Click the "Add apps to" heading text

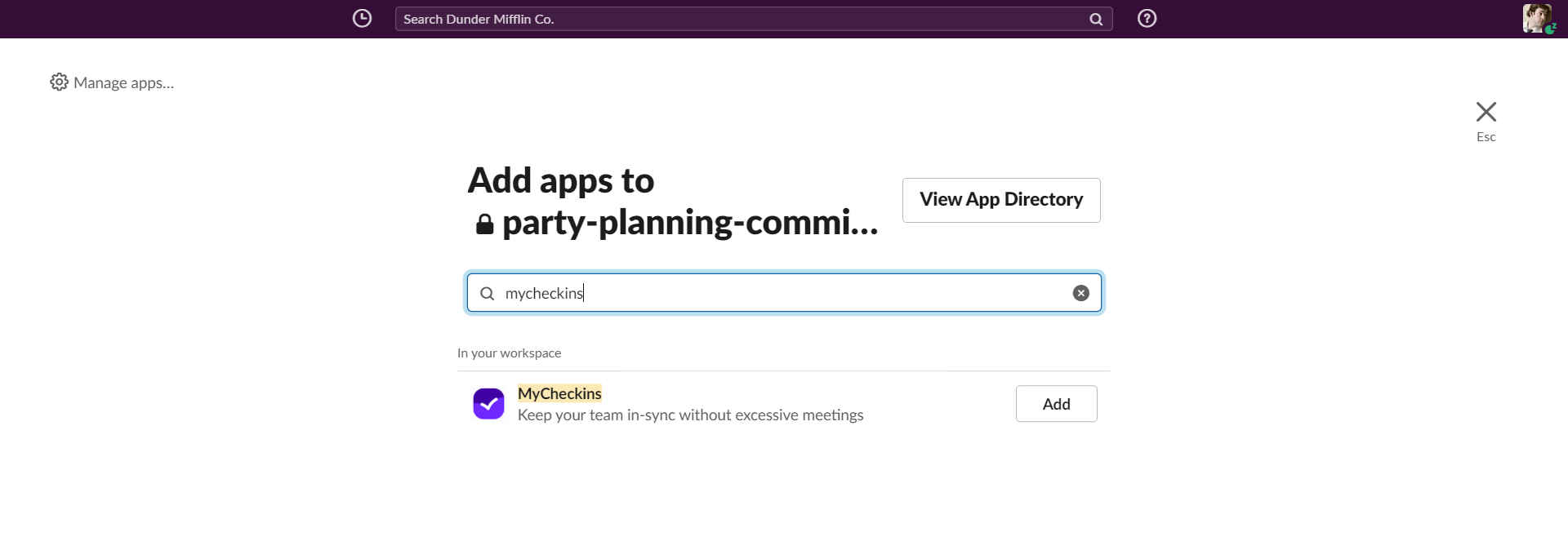tap(560, 181)
